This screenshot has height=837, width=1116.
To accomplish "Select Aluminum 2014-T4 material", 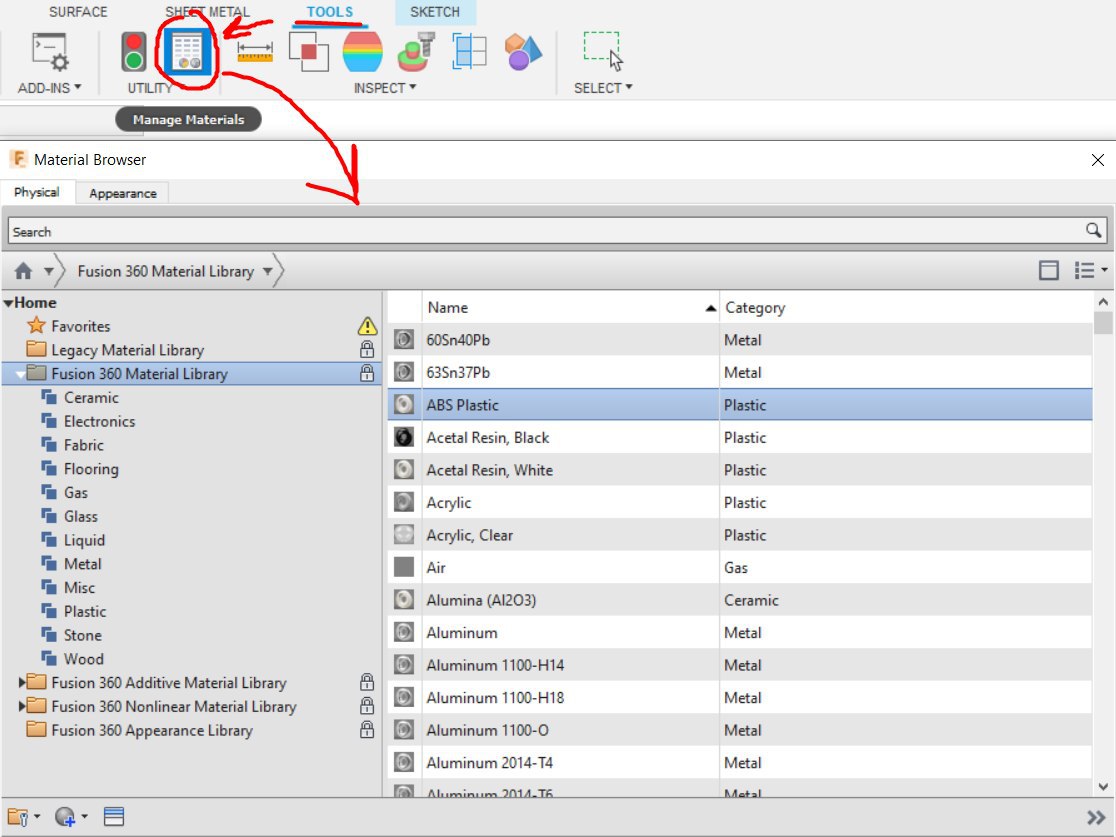I will [x=489, y=763].
